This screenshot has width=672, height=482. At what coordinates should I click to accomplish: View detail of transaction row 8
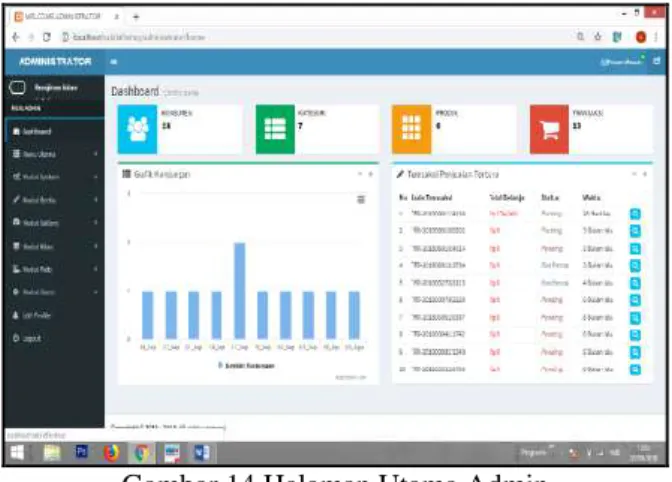tap(635, 335)
